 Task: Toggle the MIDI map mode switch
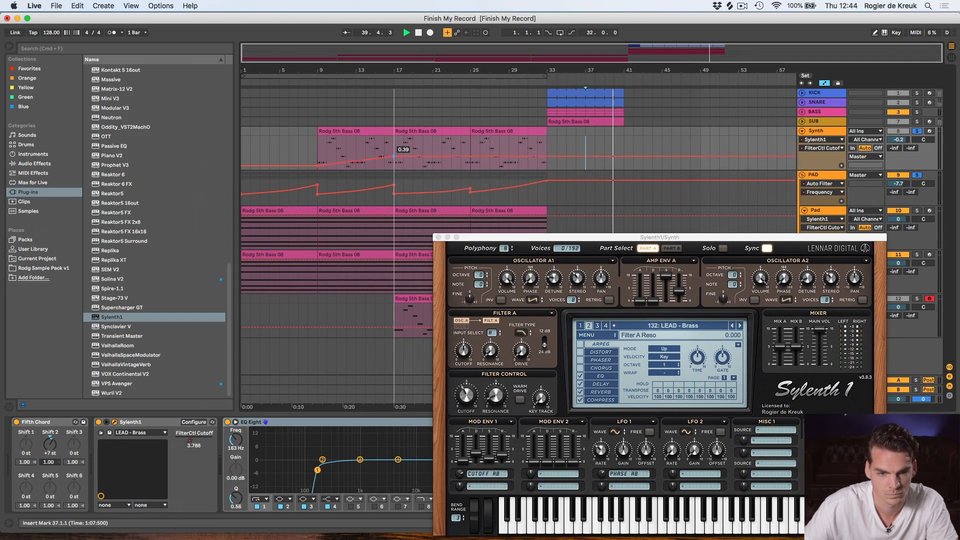click(915, 32)
